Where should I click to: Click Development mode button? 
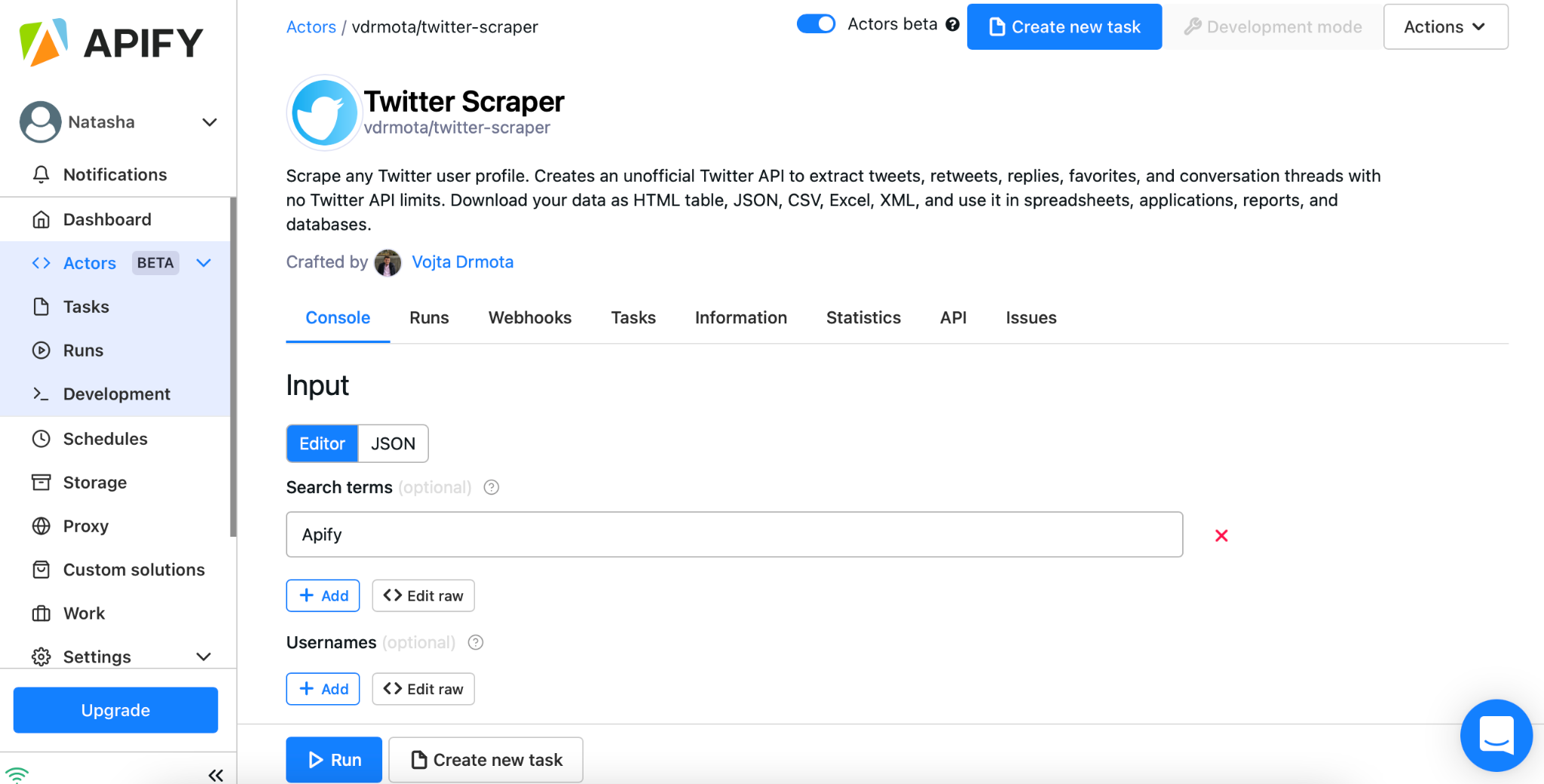click(1273, 27)
